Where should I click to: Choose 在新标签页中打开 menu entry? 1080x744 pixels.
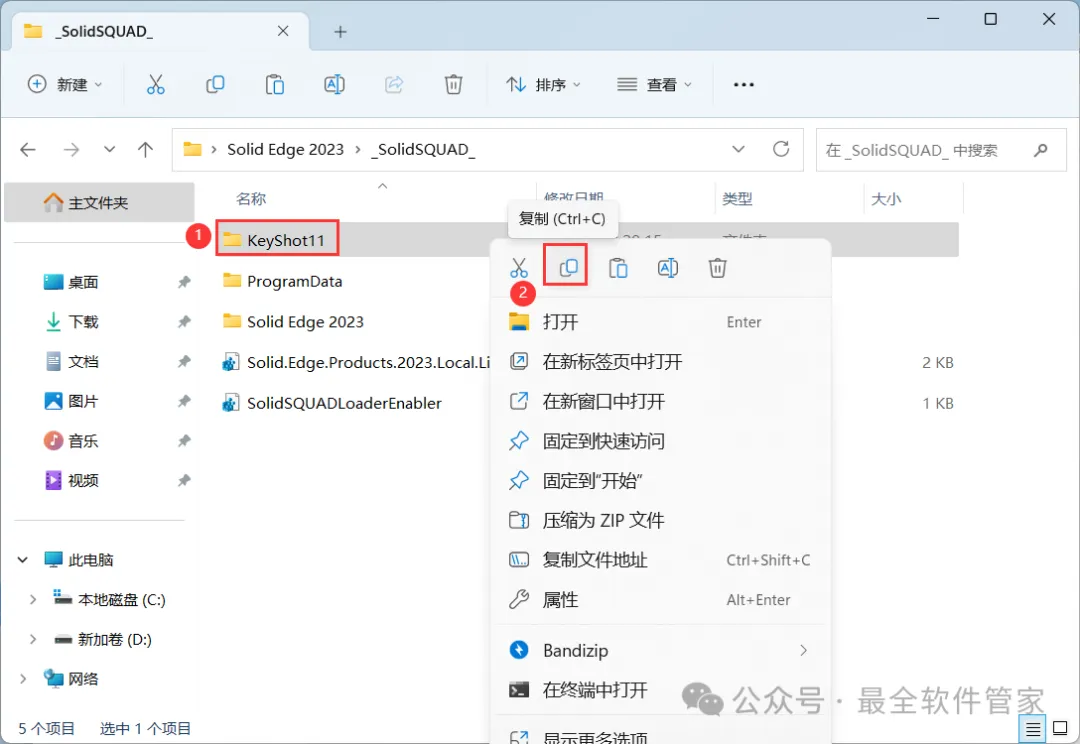coord(663,362)
